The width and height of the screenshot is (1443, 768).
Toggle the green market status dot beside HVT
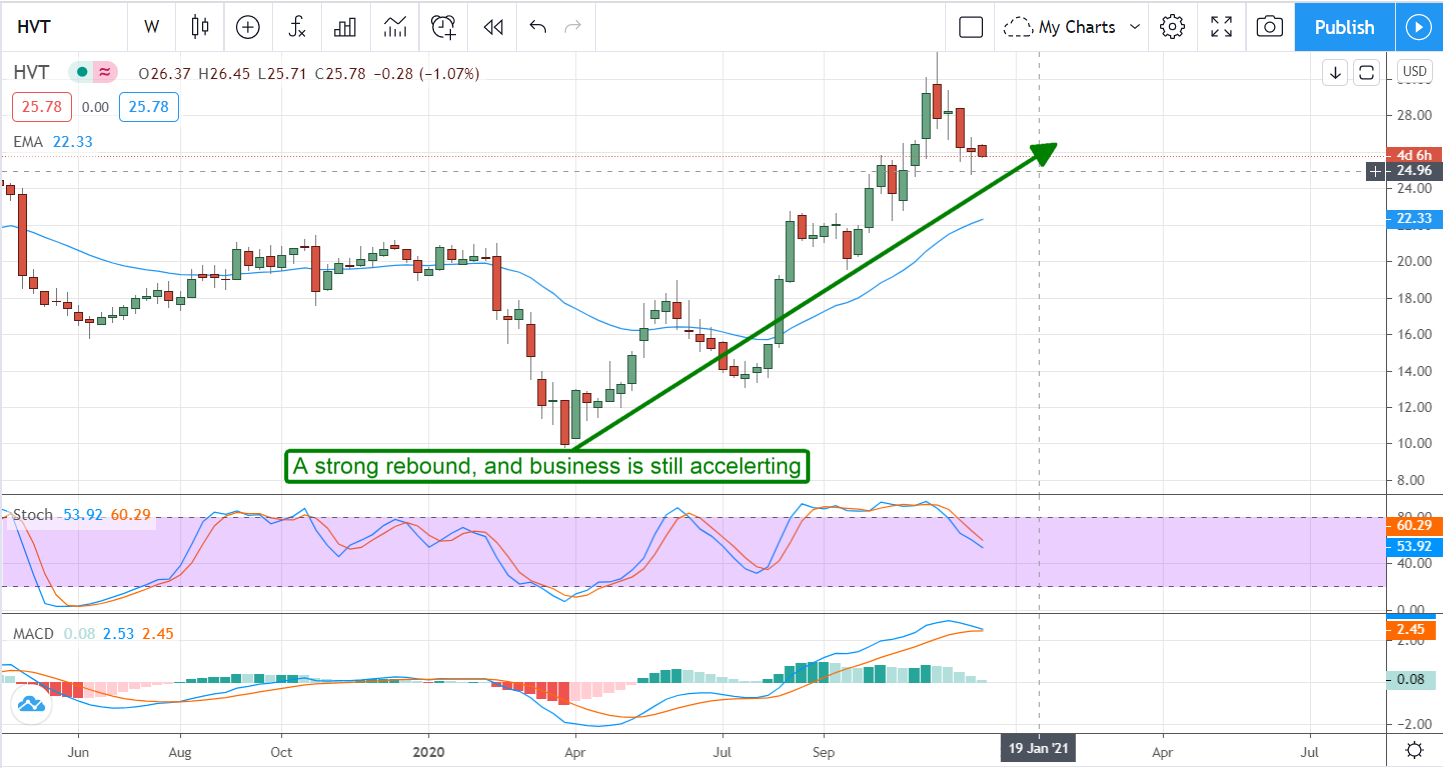pyautogui.click(x=80, y=72)
